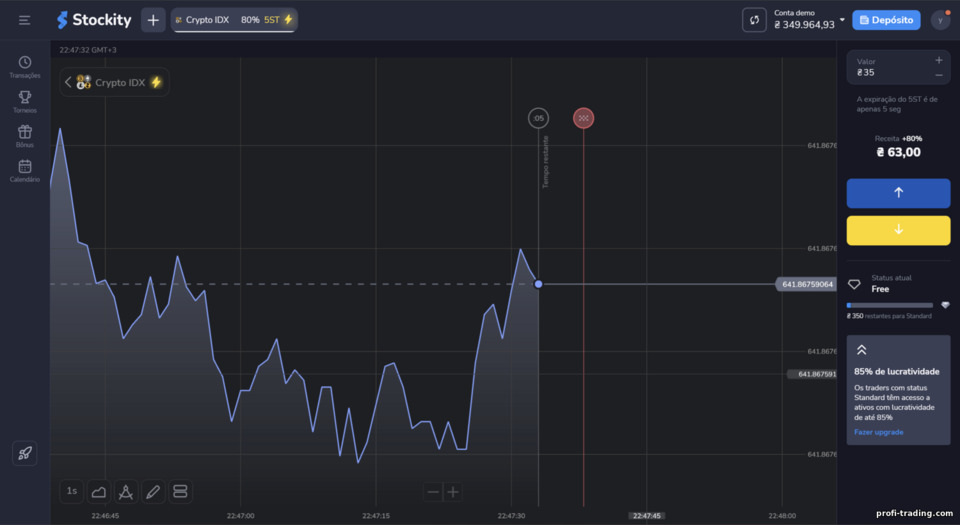Screen dimensions: 960x525
Task: Open the chart layout icon
Action: [180, 491]
